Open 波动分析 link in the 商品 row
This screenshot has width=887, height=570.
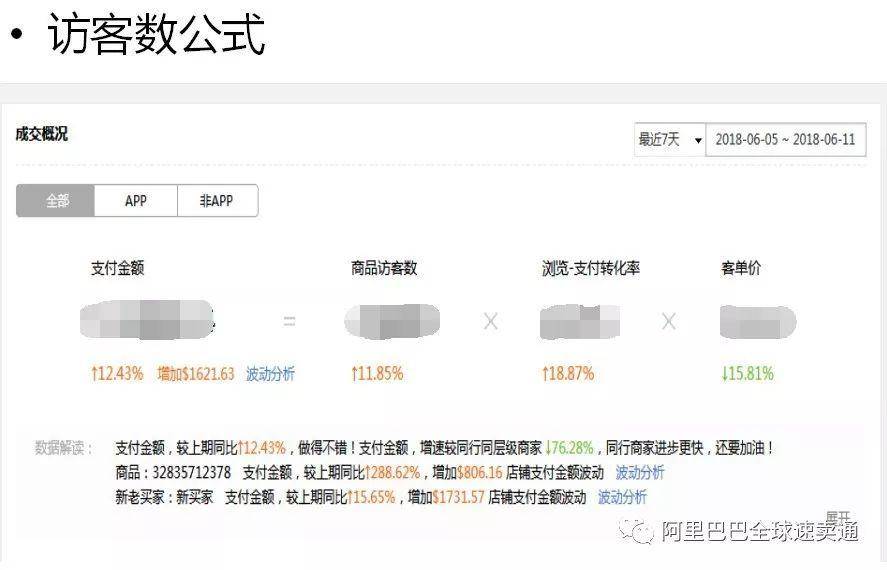point(640,472)
